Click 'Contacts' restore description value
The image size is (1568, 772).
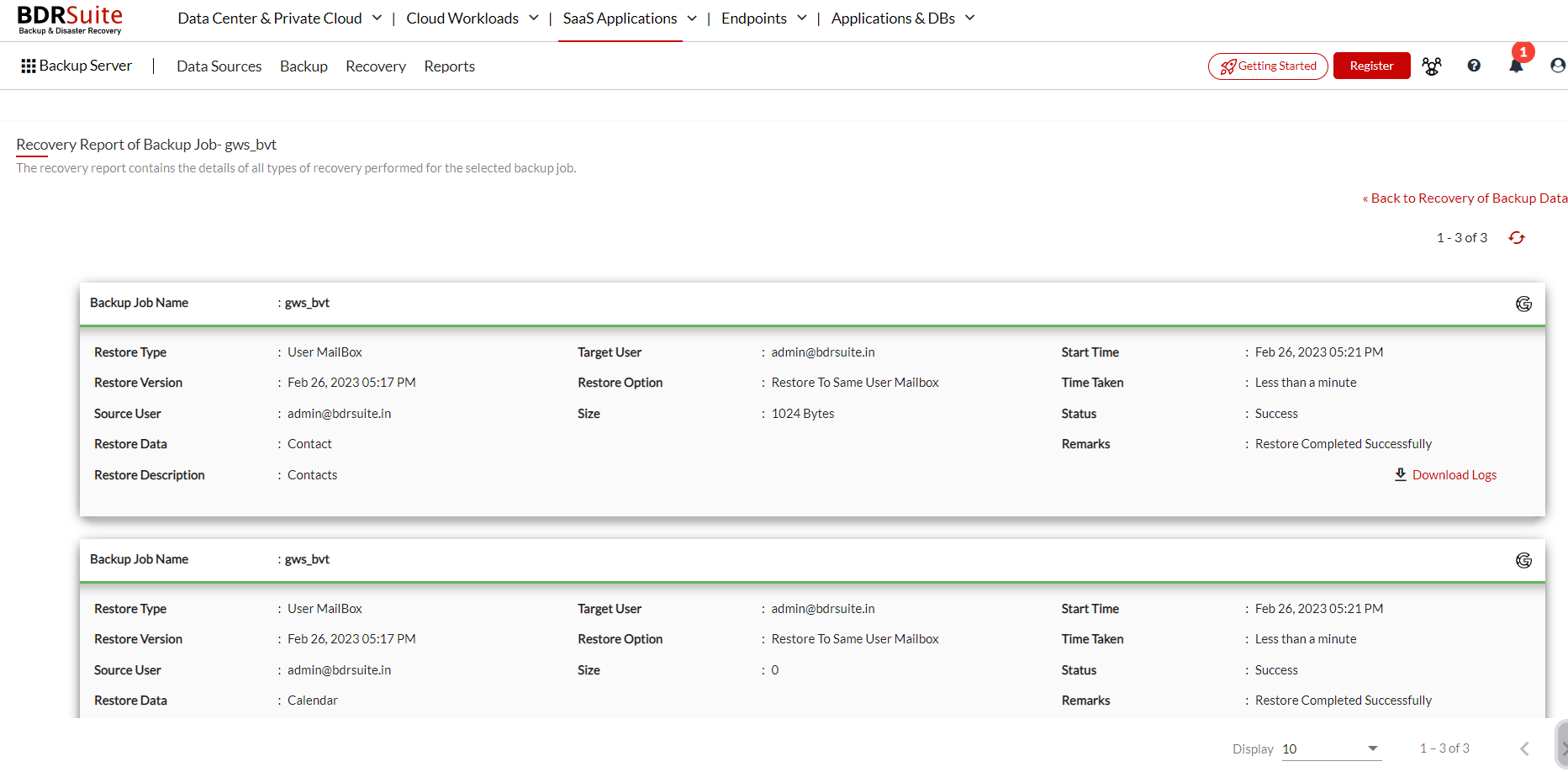coord(313,475)
